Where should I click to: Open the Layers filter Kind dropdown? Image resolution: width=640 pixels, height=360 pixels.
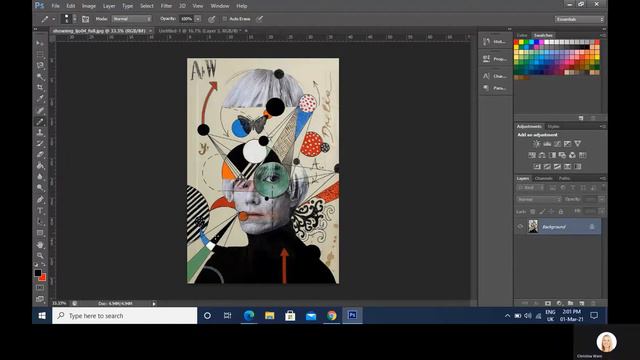(x=530, y=188)
